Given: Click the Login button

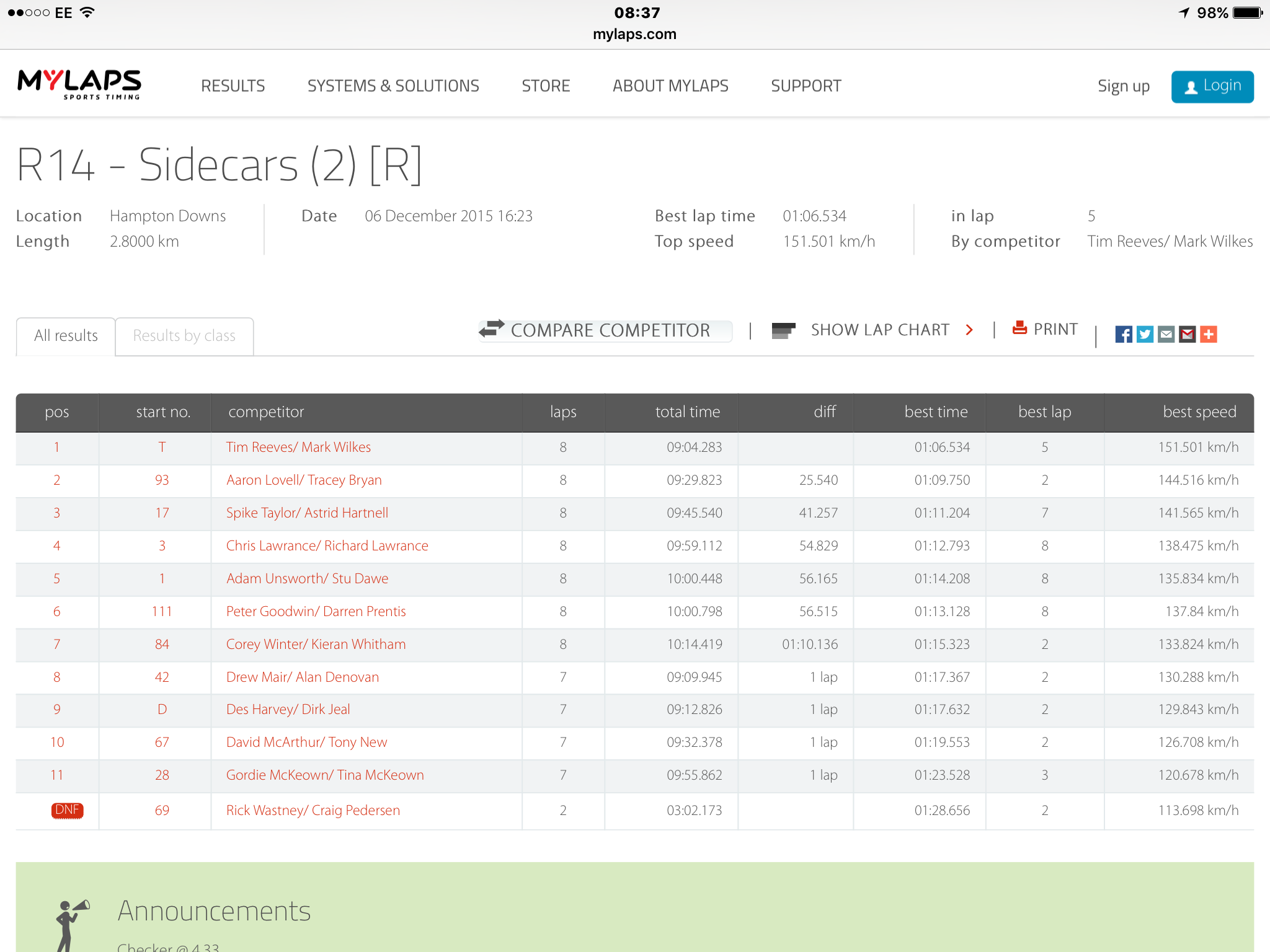Looking at the screenshot, I should [x=1212, y=86].
